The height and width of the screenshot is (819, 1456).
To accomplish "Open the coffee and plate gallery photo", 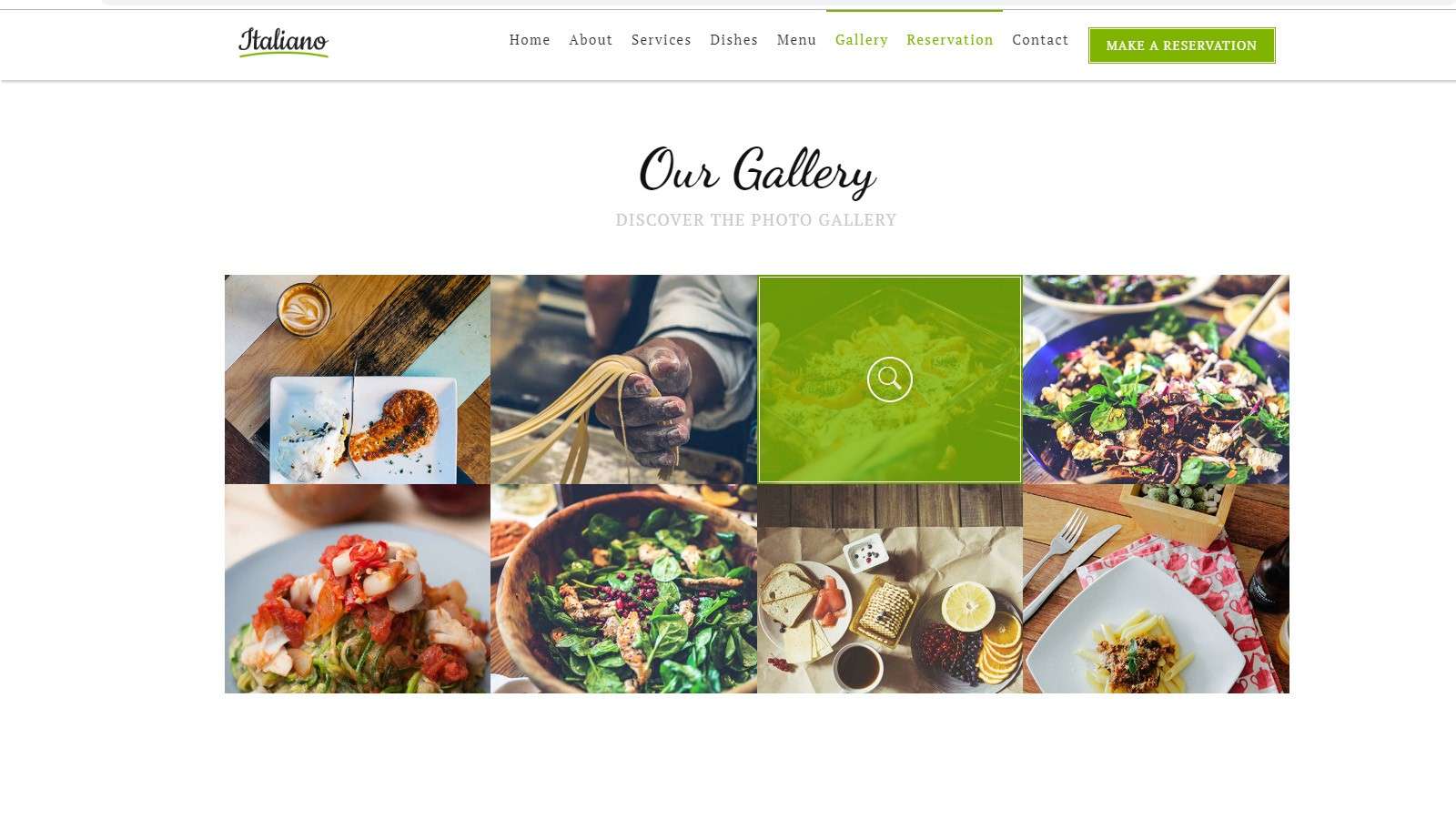I will (358, 379).
